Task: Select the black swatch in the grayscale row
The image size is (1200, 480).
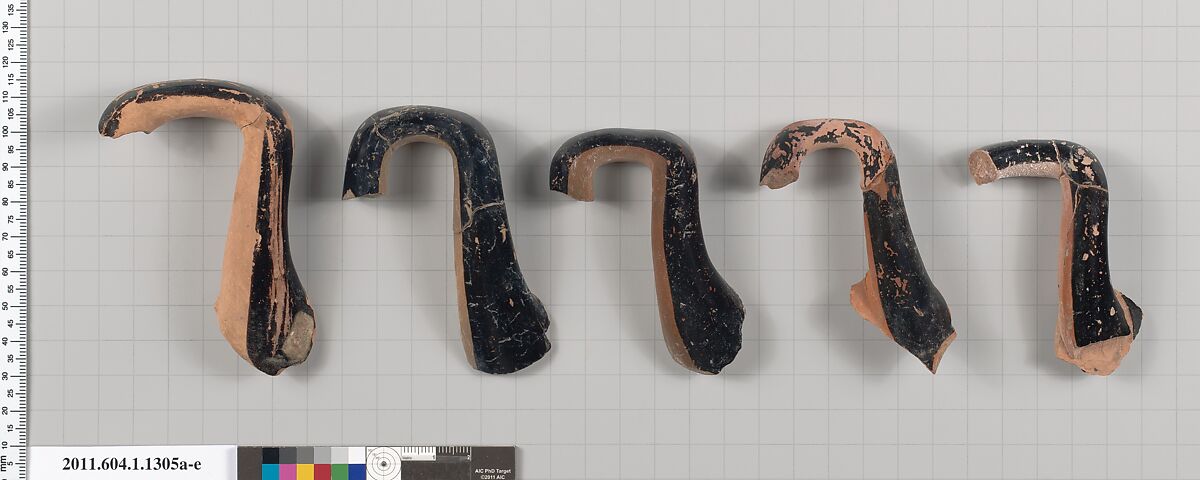Action: click(x=272, y=456)
